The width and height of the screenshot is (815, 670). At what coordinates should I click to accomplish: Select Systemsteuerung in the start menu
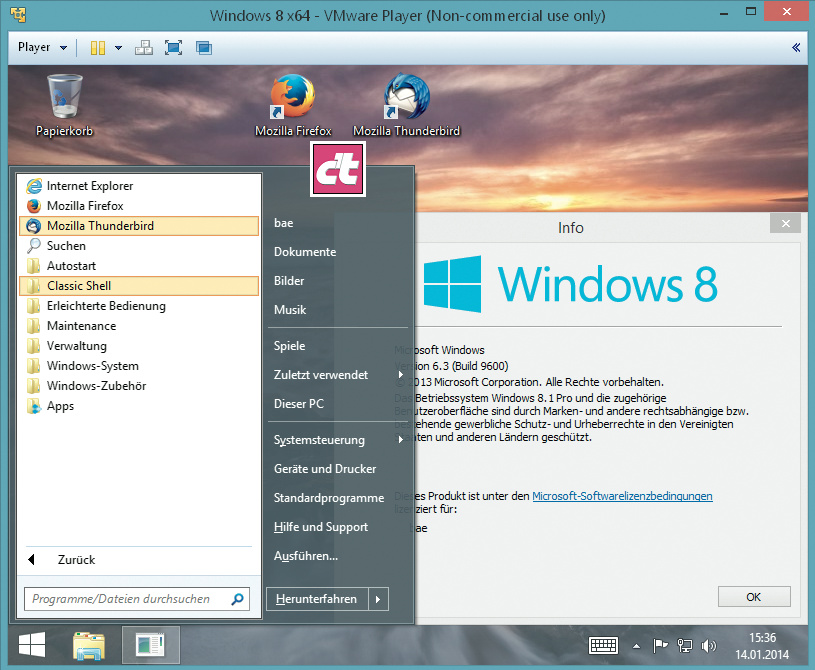coord(319,440)
